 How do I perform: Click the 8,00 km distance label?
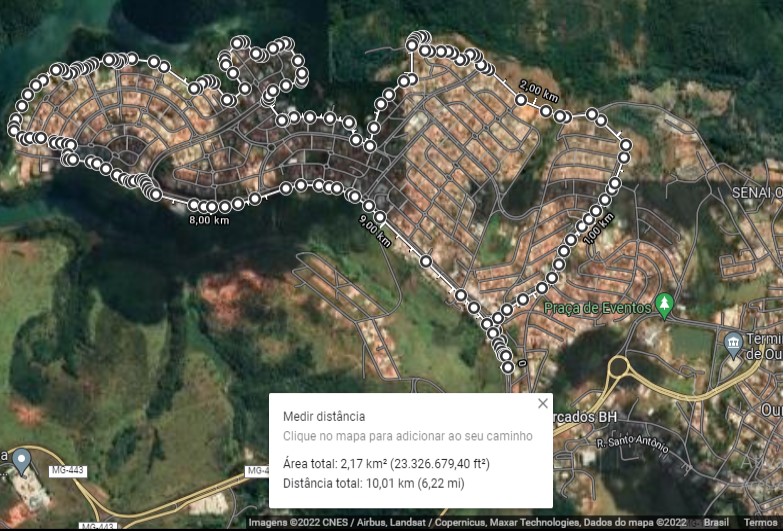pos(209,220)
